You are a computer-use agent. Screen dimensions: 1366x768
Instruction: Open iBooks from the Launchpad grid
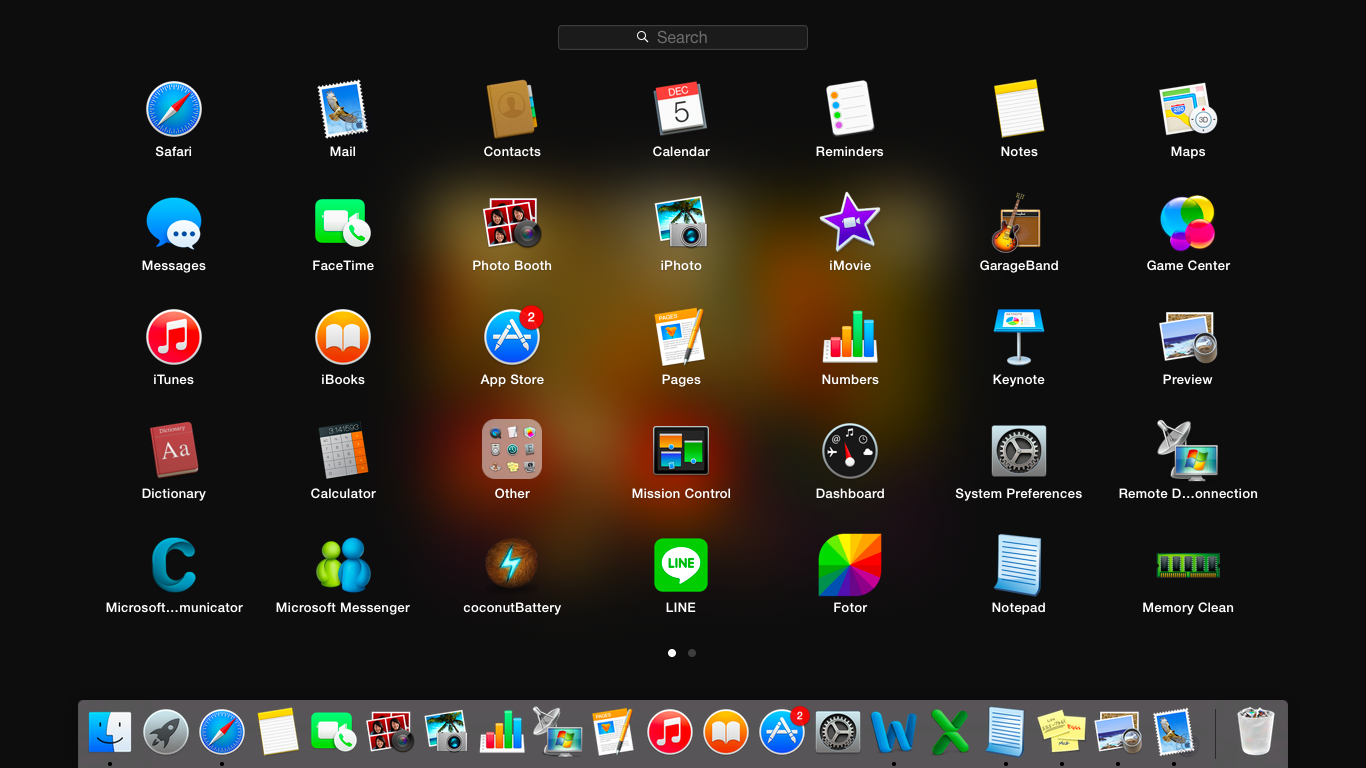coord(343,337)
